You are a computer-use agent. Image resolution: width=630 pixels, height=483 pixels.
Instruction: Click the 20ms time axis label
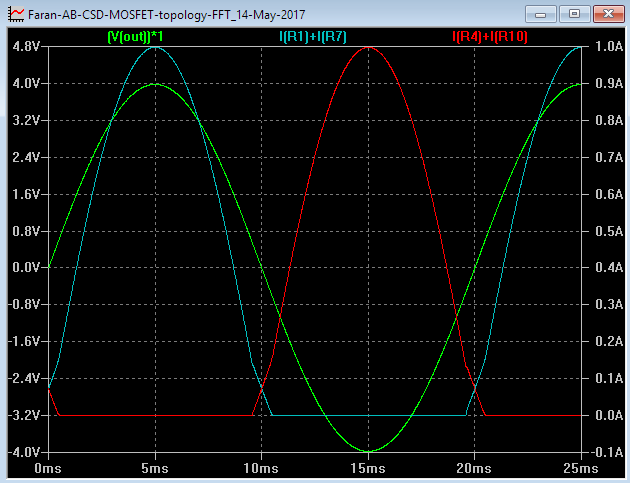[474, 469]
